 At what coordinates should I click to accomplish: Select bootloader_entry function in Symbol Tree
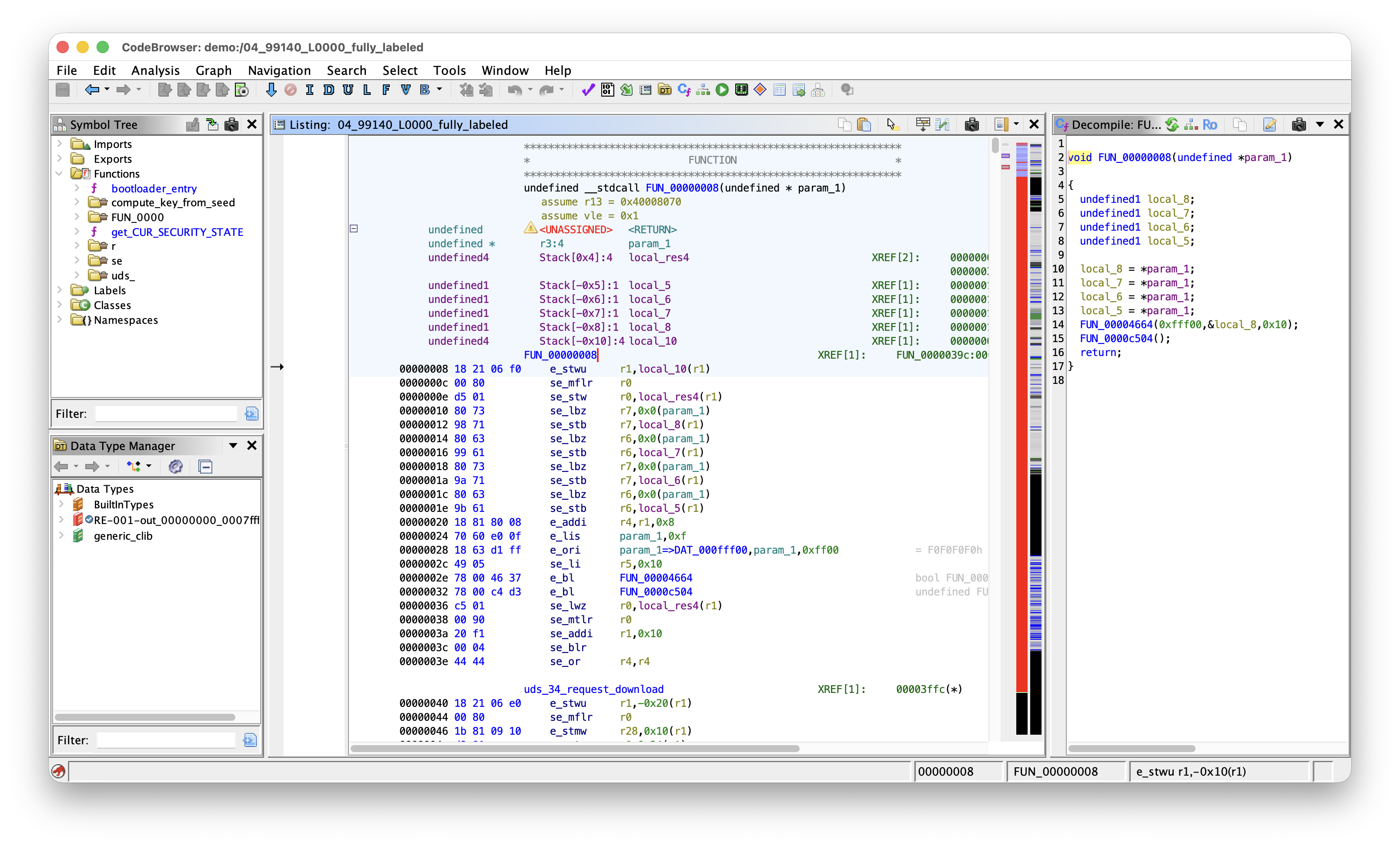(x=154, y=188)
